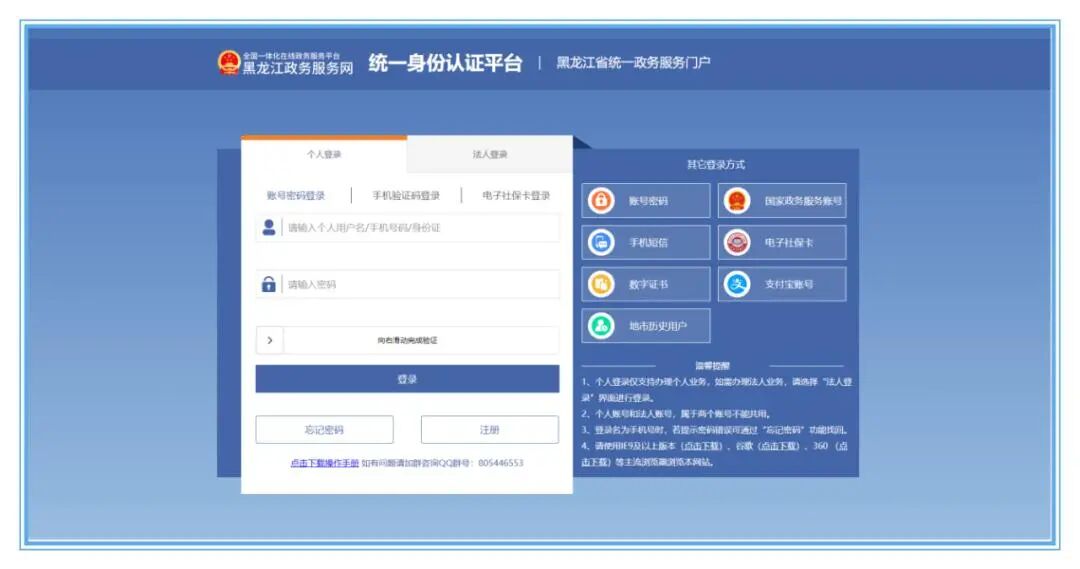Focus the username/phone/ID input field
Screen dimensions: 1080x569
tap(407, 228)
